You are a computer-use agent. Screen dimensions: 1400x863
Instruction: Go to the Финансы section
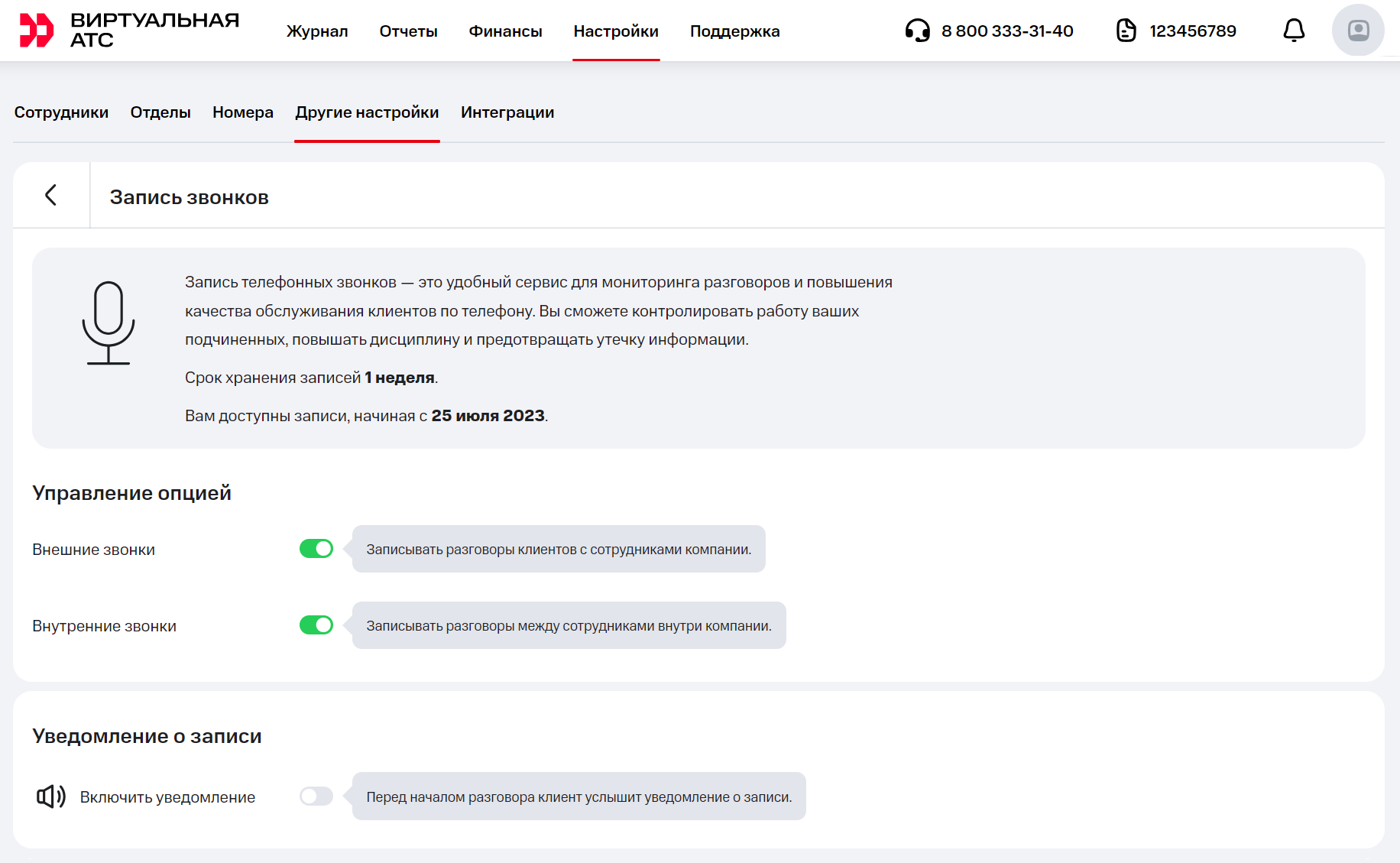(x=505, y=31)
